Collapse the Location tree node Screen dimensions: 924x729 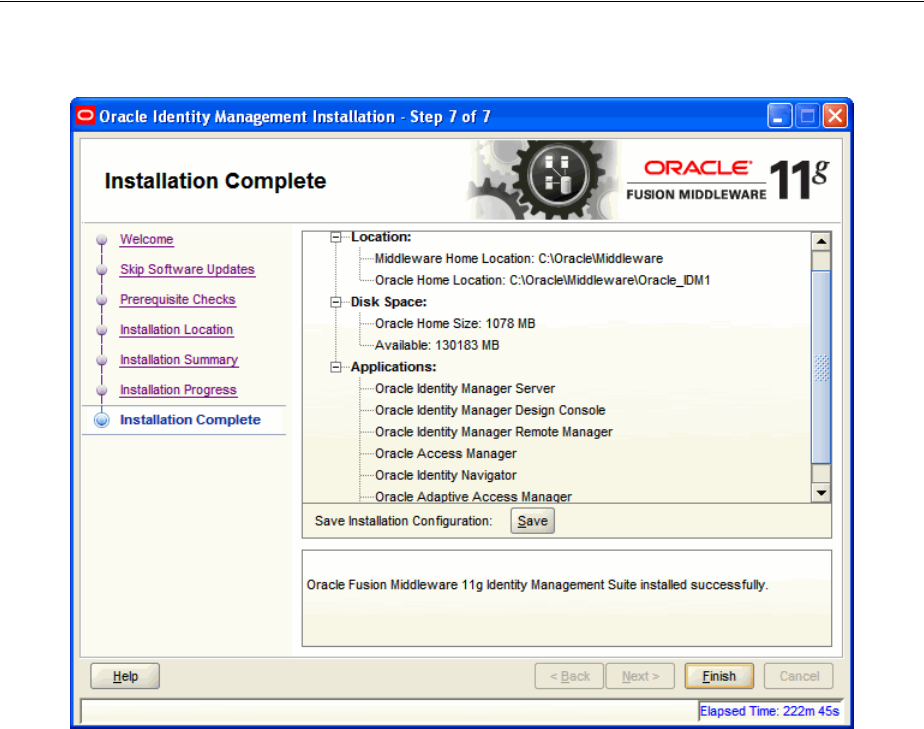[335, 237]
